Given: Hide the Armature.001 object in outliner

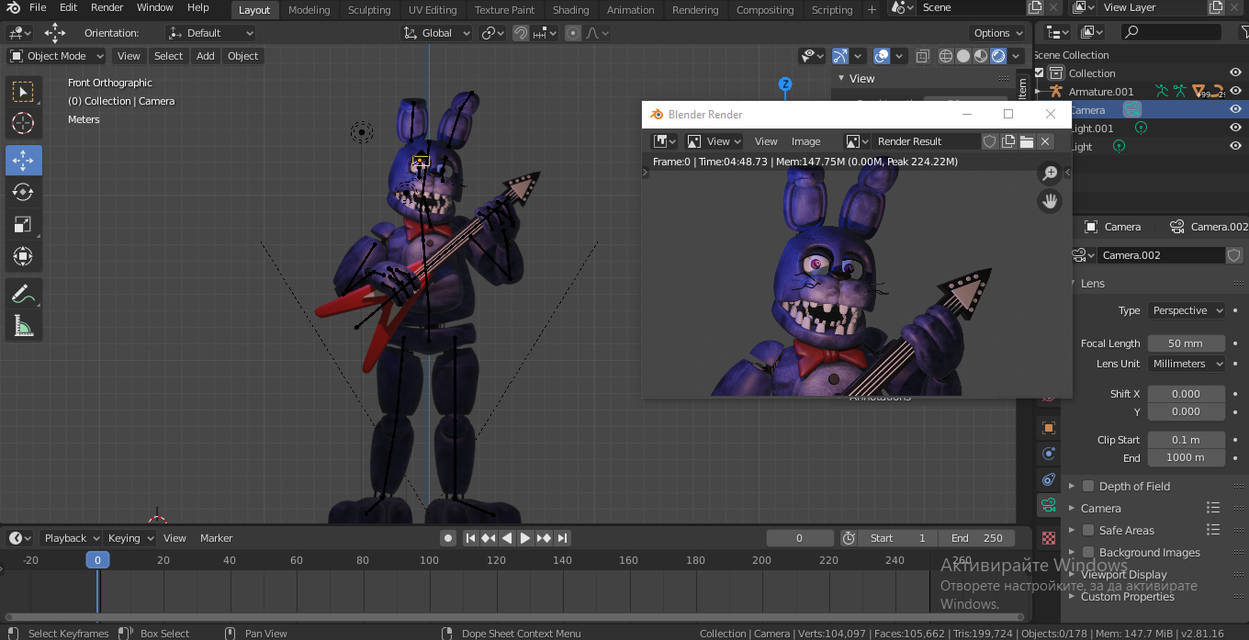Looking at the screenshot, I should [1236, 91].
